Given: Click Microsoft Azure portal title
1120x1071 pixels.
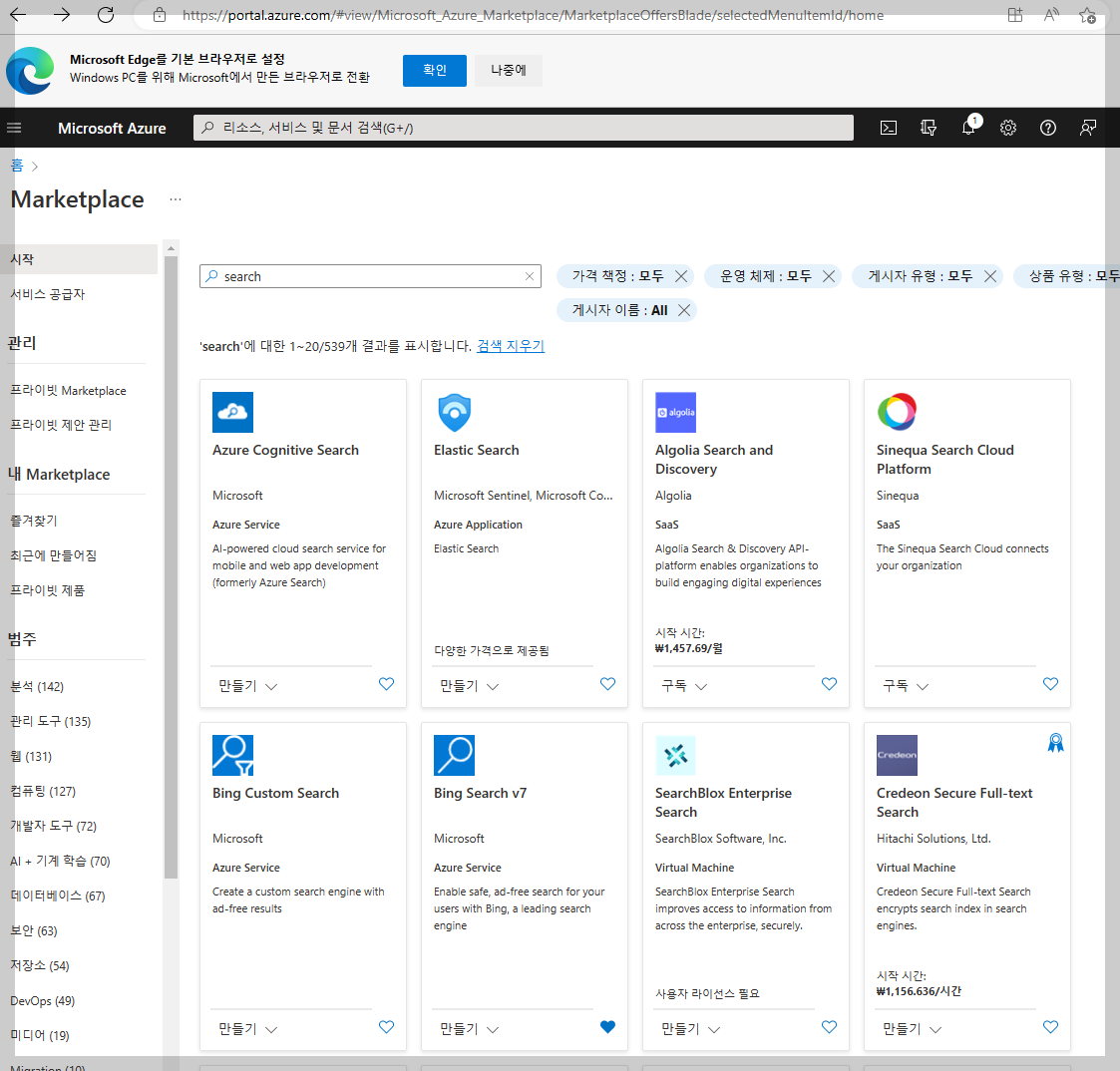Looking at the screenshot, I should 112,128.
